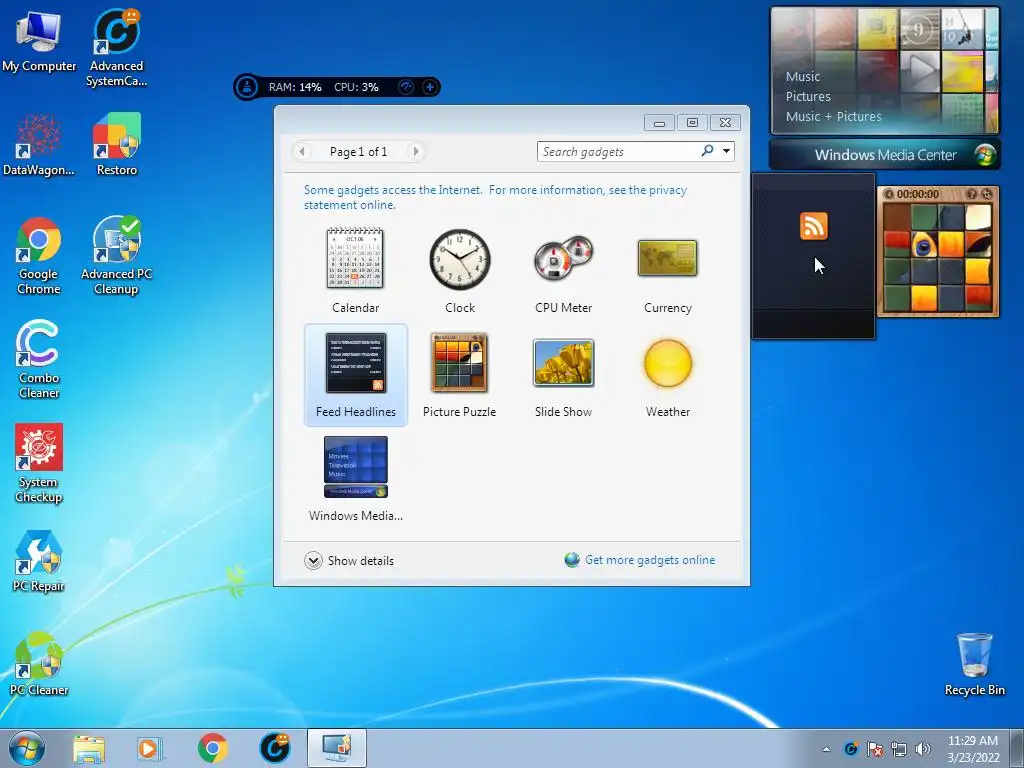
Task: Select the Currency gadget
Action: coord(667,271)
